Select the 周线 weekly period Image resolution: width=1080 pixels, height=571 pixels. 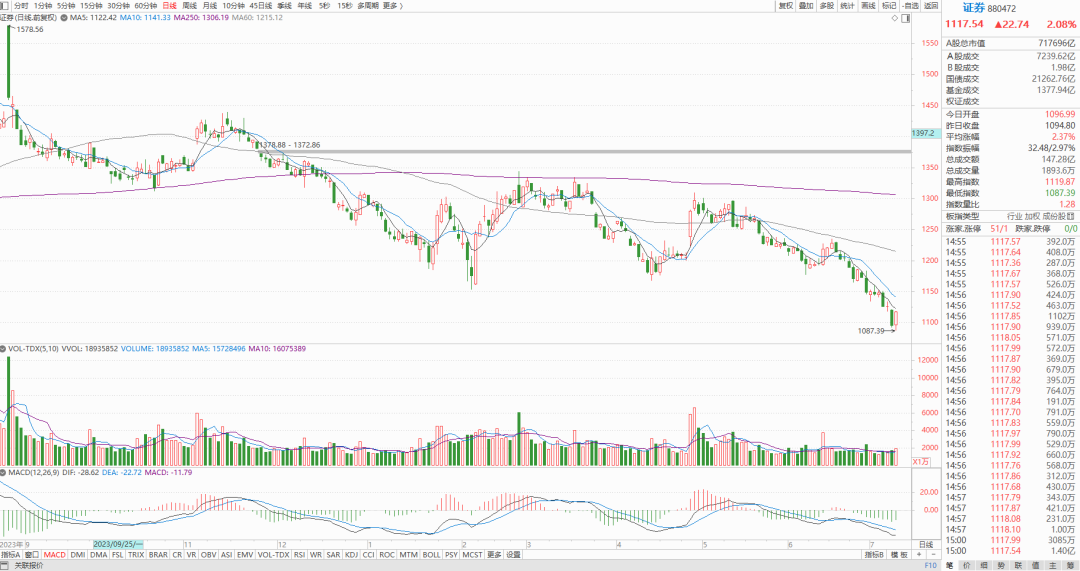pos(189,6)
